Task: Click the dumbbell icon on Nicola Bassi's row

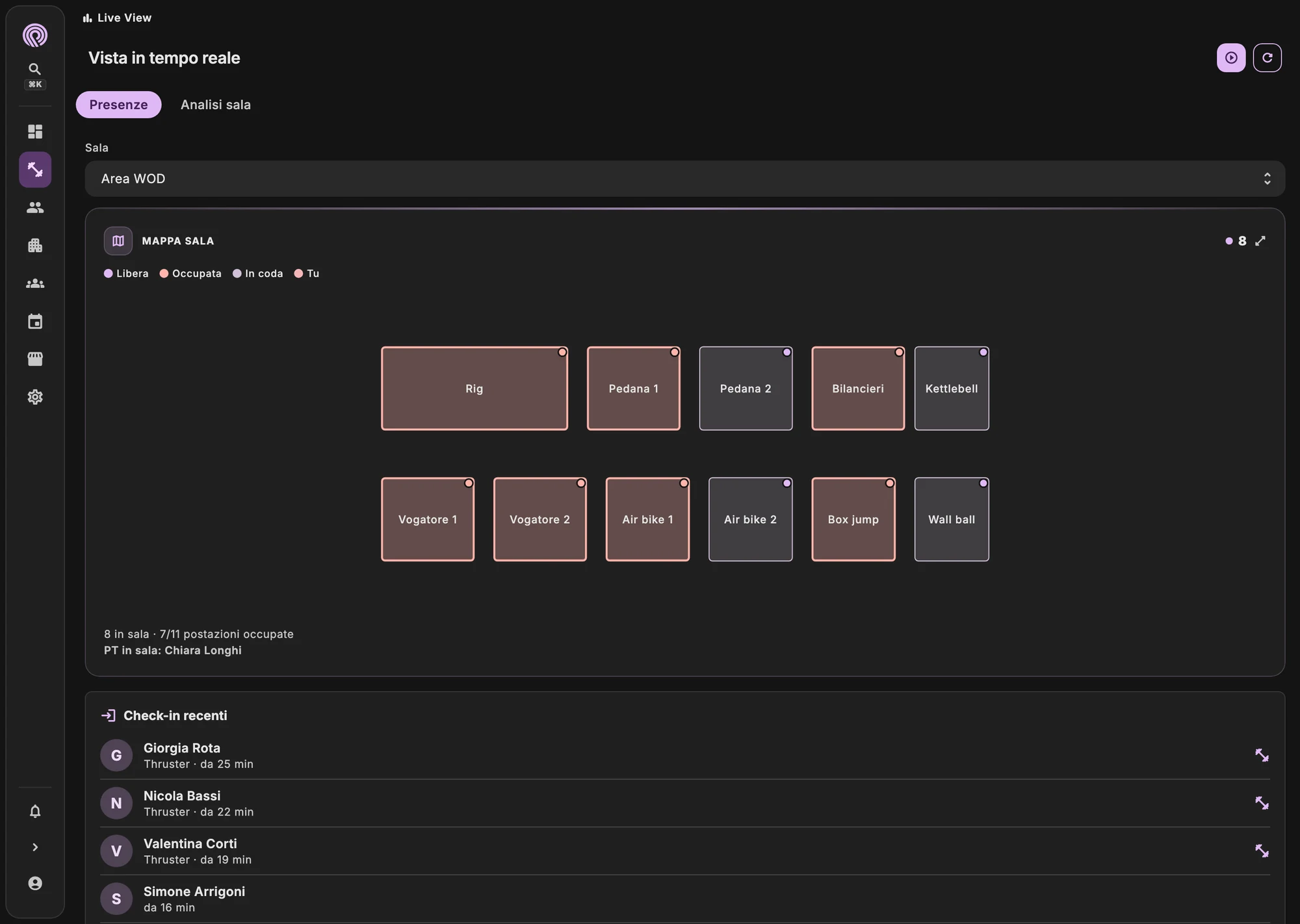Action: pos(1262,803)
